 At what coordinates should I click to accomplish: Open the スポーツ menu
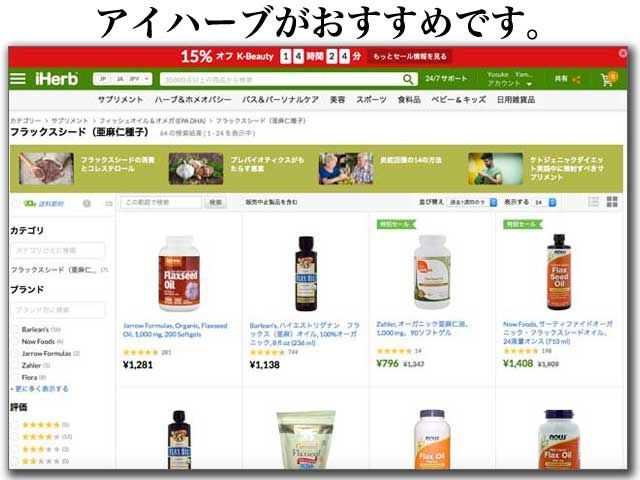tap(371, 100)
